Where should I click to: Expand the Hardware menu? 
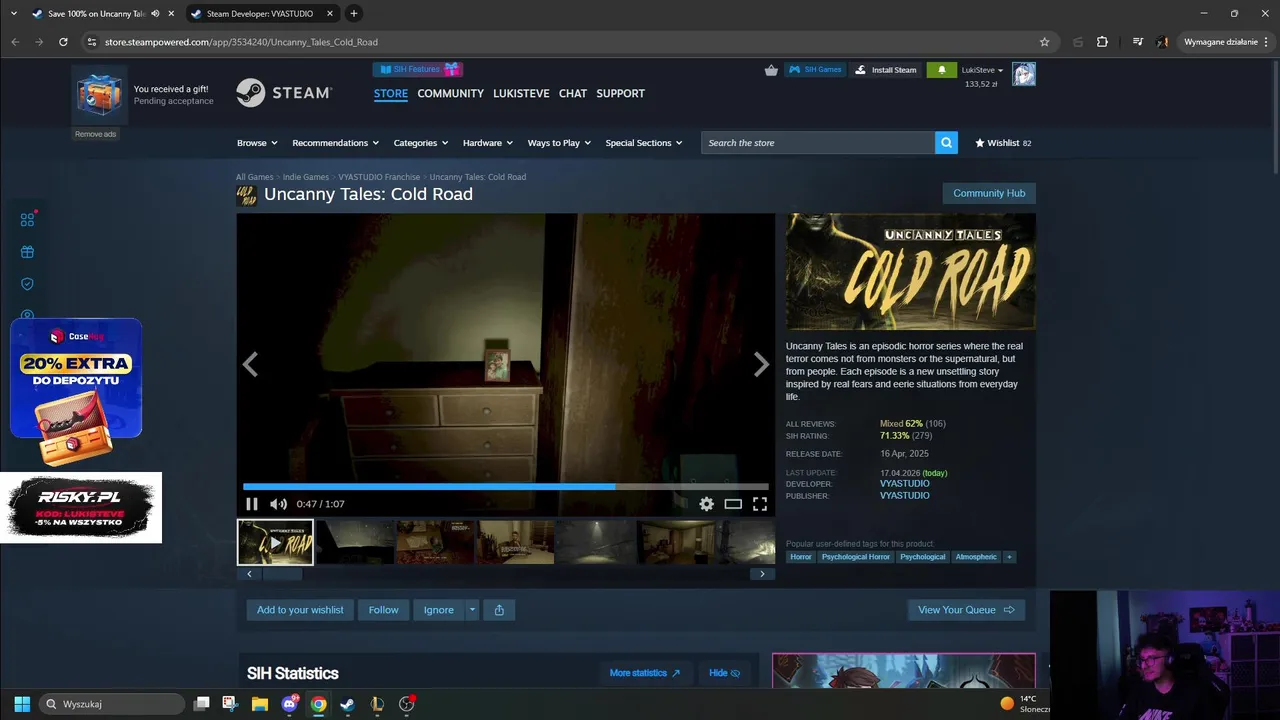point(487,143)
